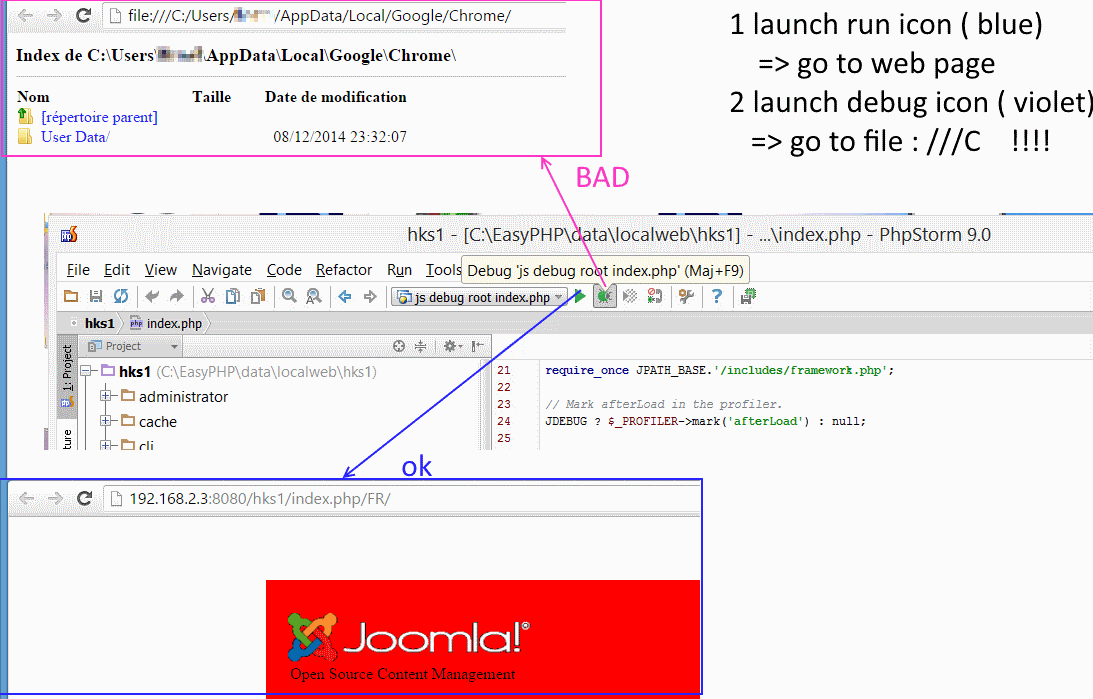Viewport: 1093px width, 699px height.
Task: Click Scroll from Source target icon
Action: tap(399, 346)
